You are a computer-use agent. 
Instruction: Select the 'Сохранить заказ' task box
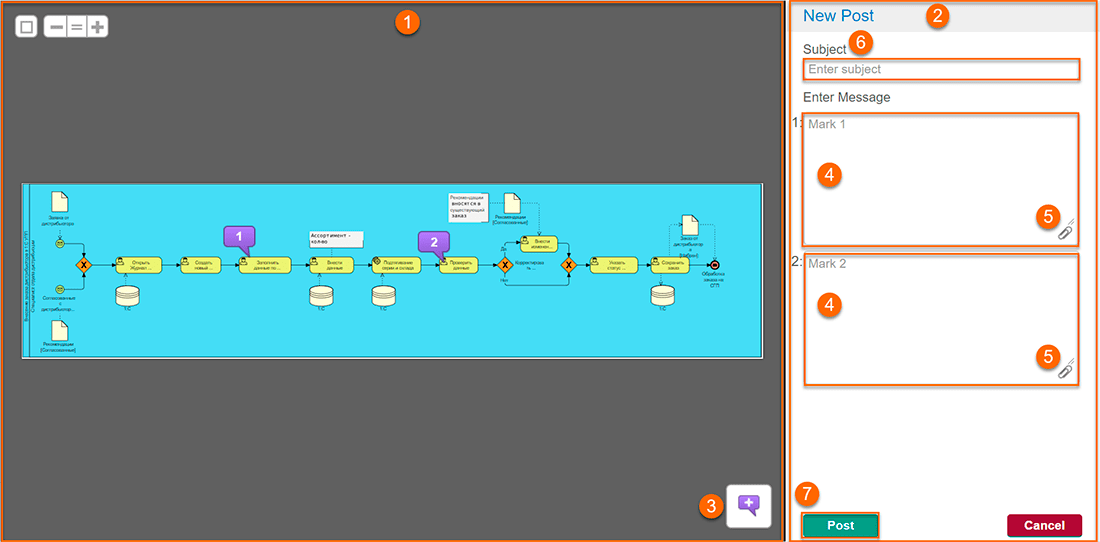[x=670, y=265]
